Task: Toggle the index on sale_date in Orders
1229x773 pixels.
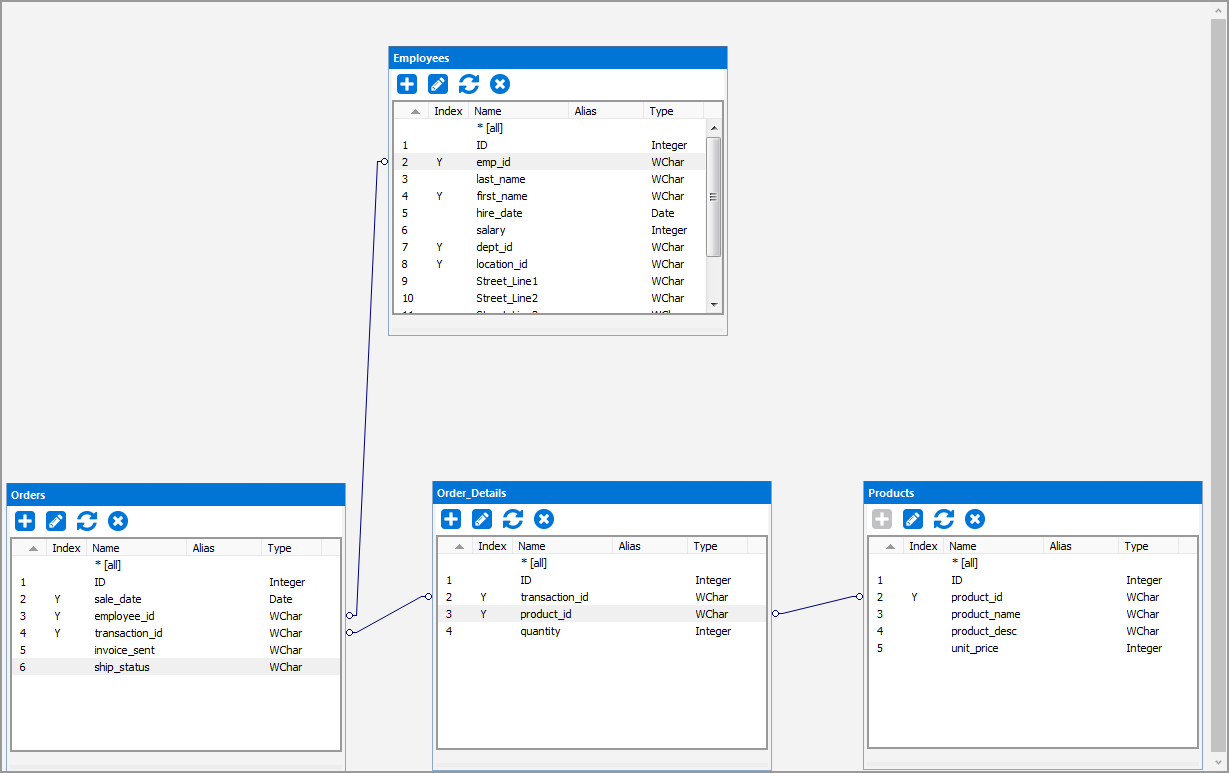Action: [x=57, y=598]
